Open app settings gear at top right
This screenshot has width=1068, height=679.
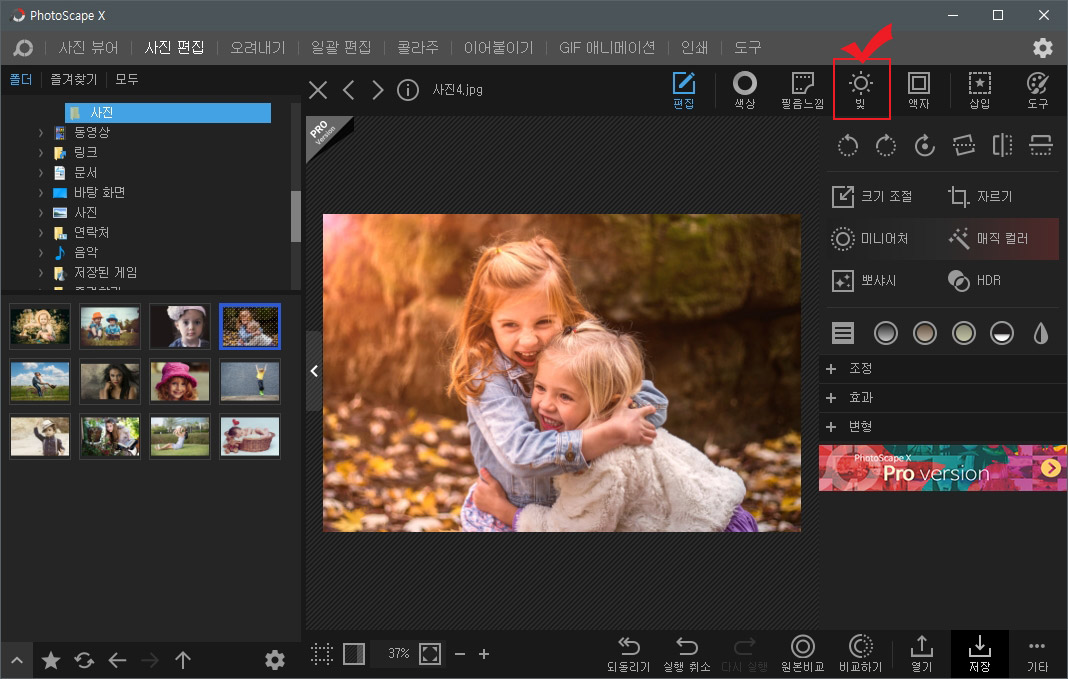(1042, 48)
